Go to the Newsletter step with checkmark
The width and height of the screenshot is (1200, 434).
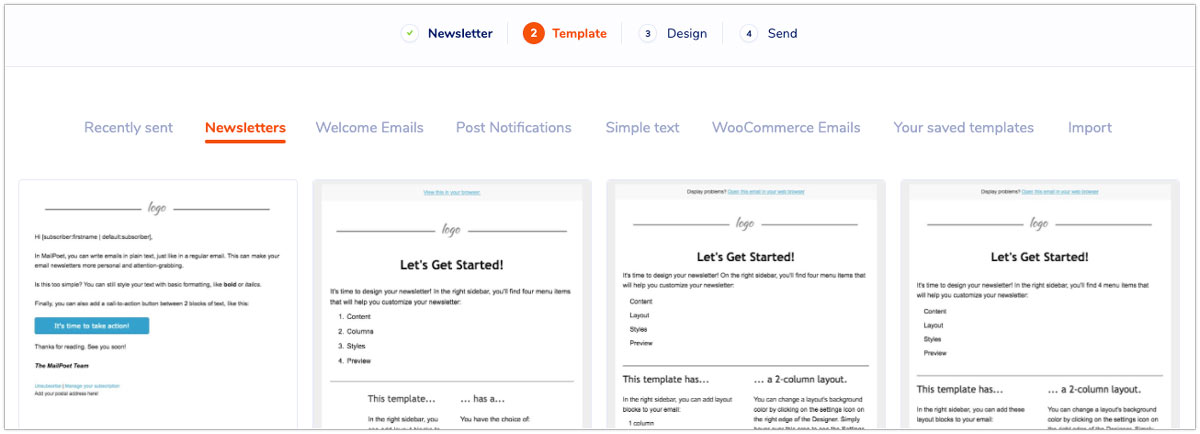coord(410,33)
